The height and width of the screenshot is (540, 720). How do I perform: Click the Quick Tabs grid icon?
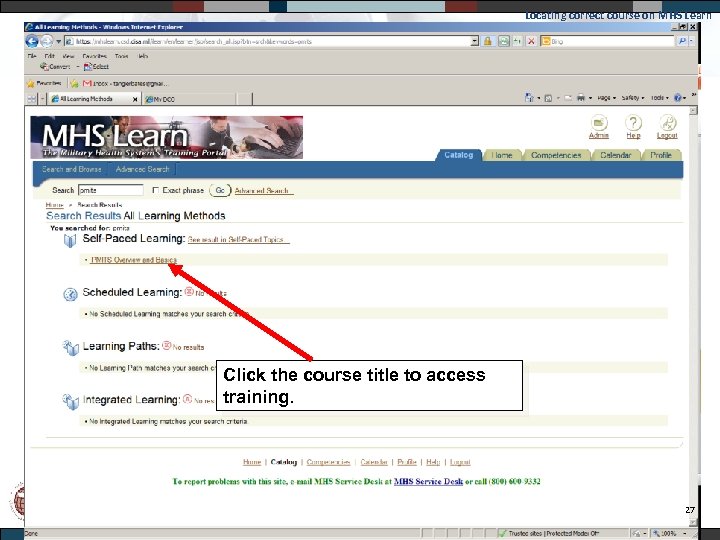coord(31,99)
